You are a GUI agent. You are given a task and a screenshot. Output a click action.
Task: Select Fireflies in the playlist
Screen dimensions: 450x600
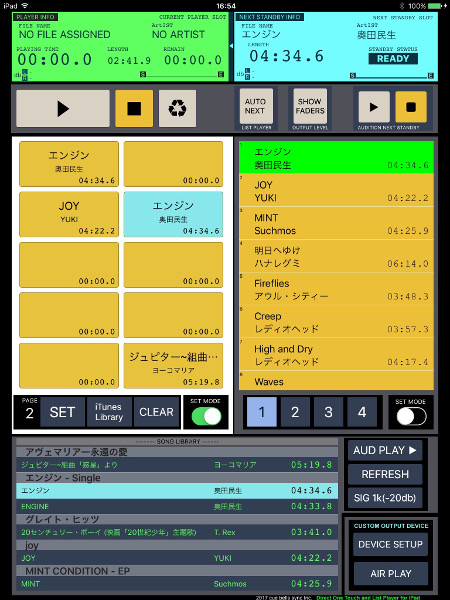(336, 289)
